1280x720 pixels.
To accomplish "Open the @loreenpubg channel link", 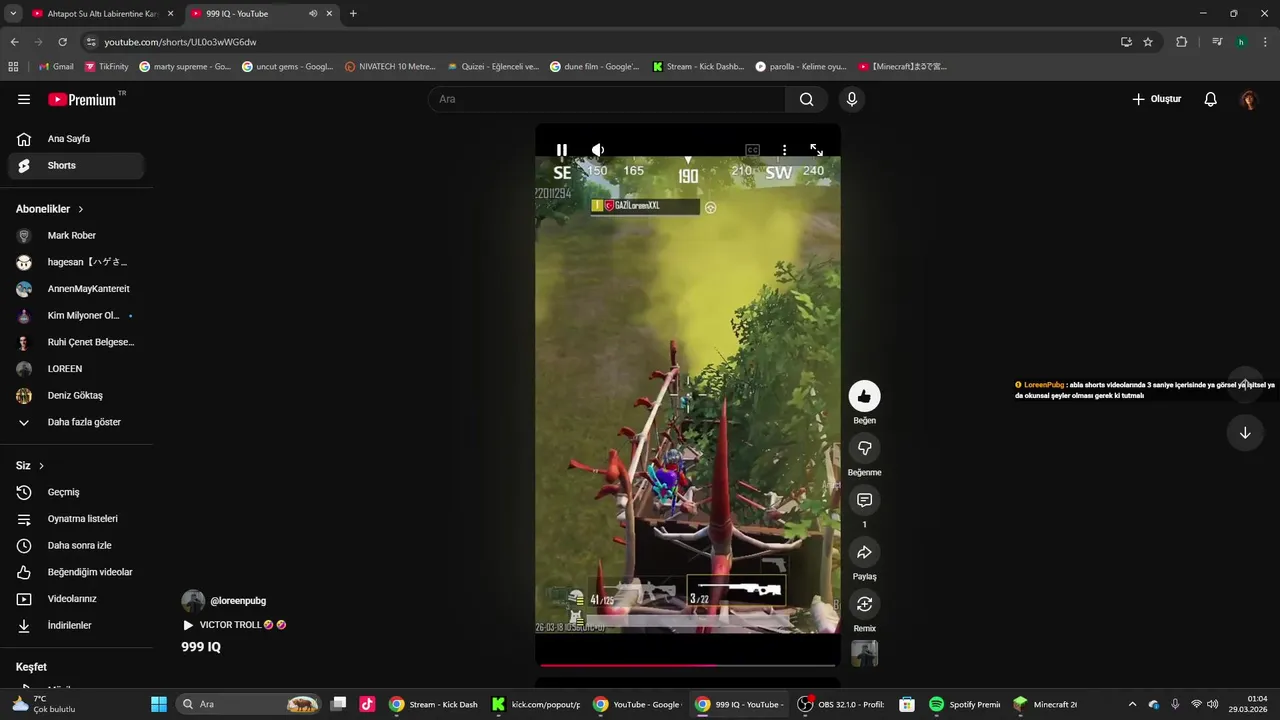I will pyautogui.click(x=238, y=601).
